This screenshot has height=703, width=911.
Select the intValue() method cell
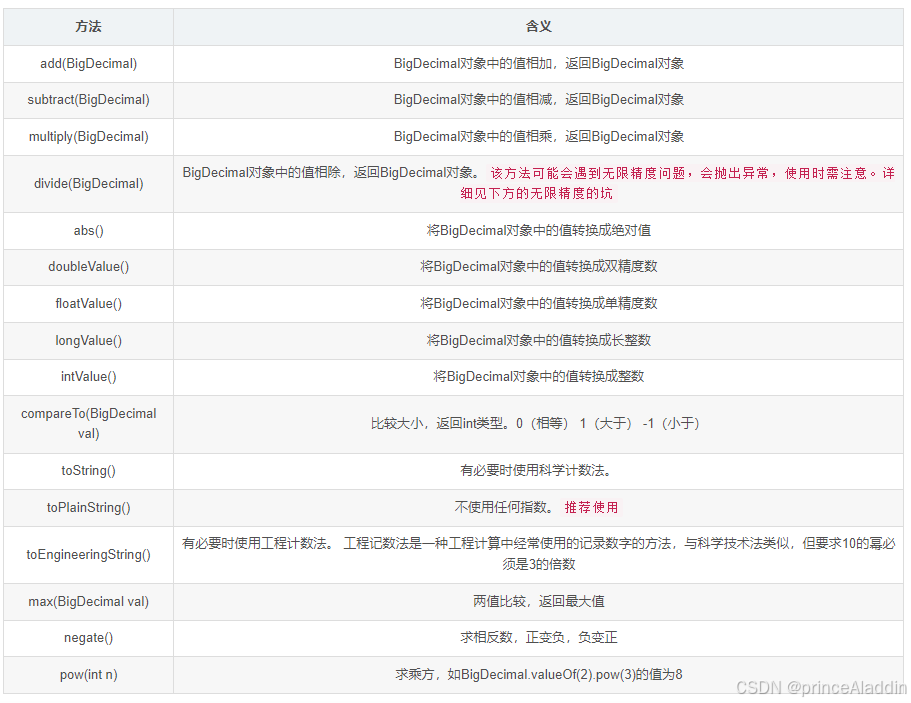click(x=88, y=376)
